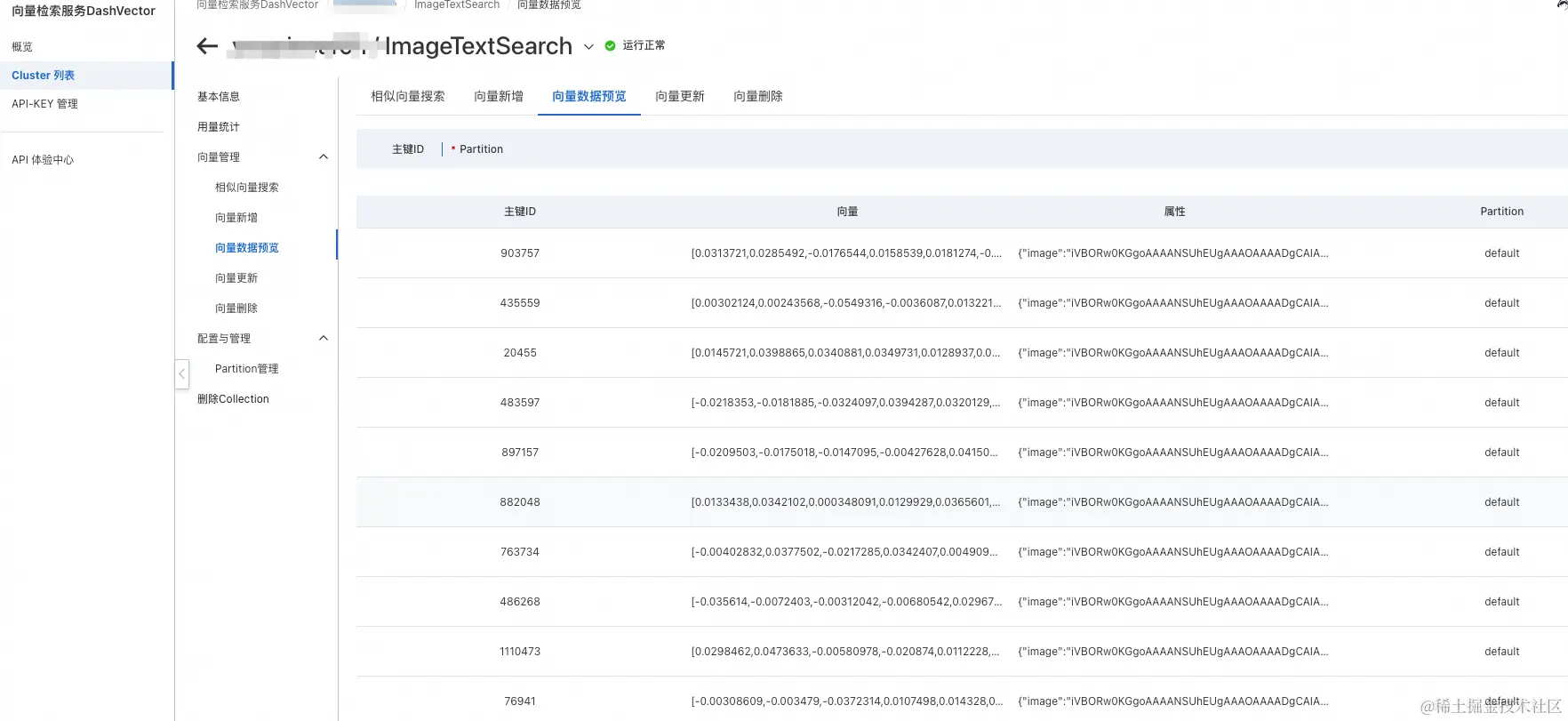This screenshot has height=721, width=1568.
Task: Click 删除Collection in the sidebar
Action: click(x=233, y=399)
